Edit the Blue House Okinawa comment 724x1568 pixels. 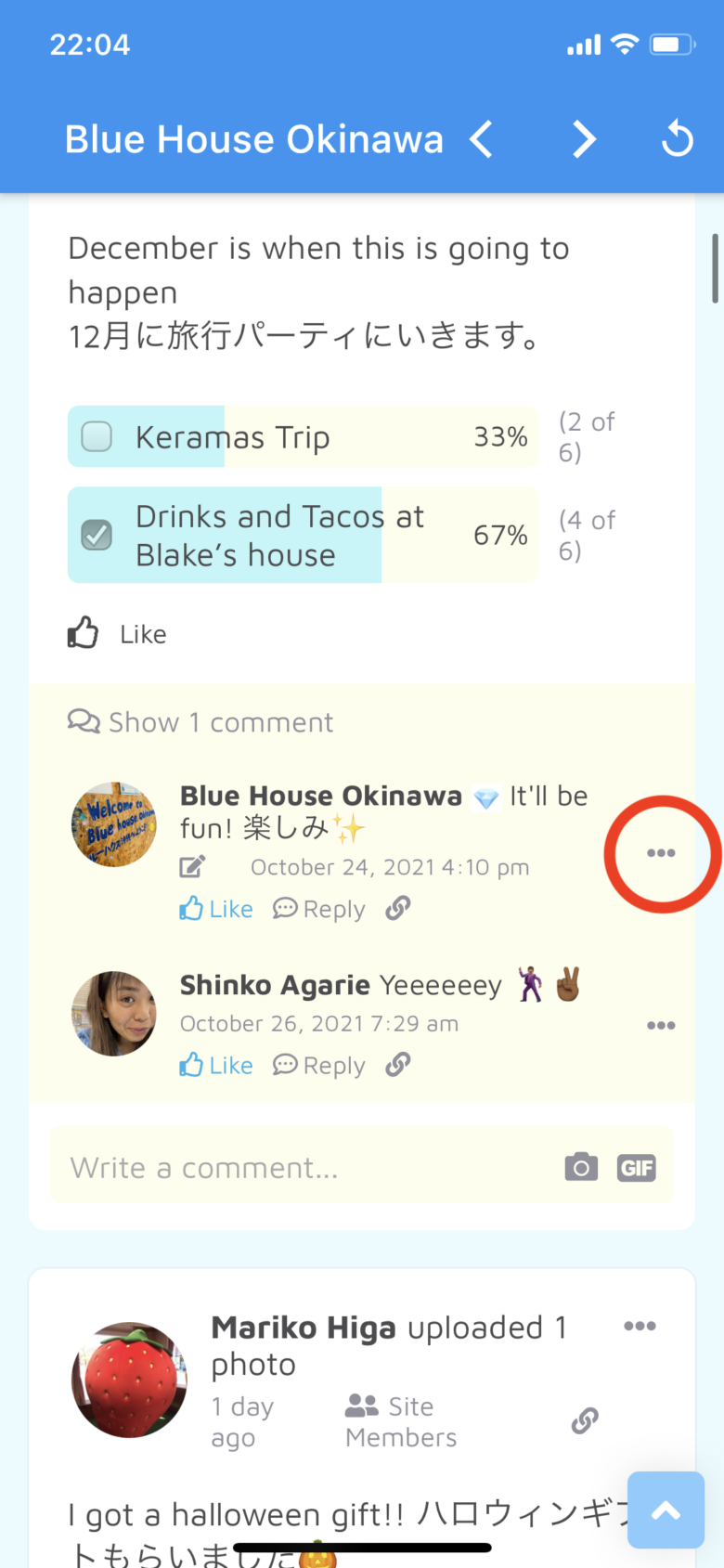(x=192, y=867)
